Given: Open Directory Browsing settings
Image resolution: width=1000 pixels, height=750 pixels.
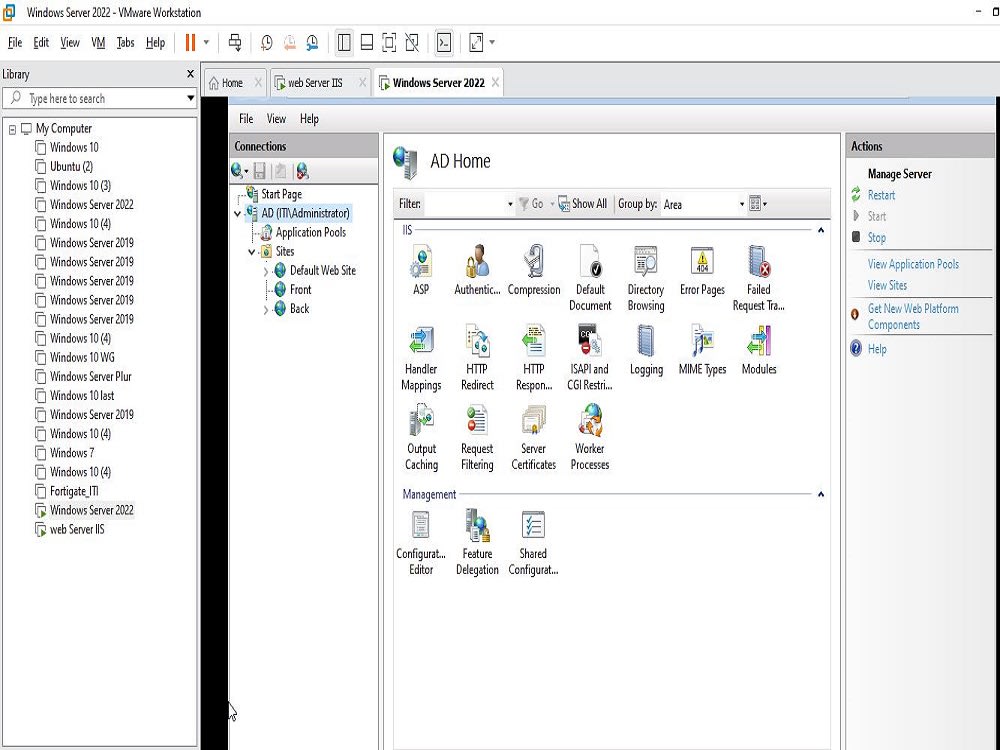Looking at the screenshot, I should [x=645, y=267].
